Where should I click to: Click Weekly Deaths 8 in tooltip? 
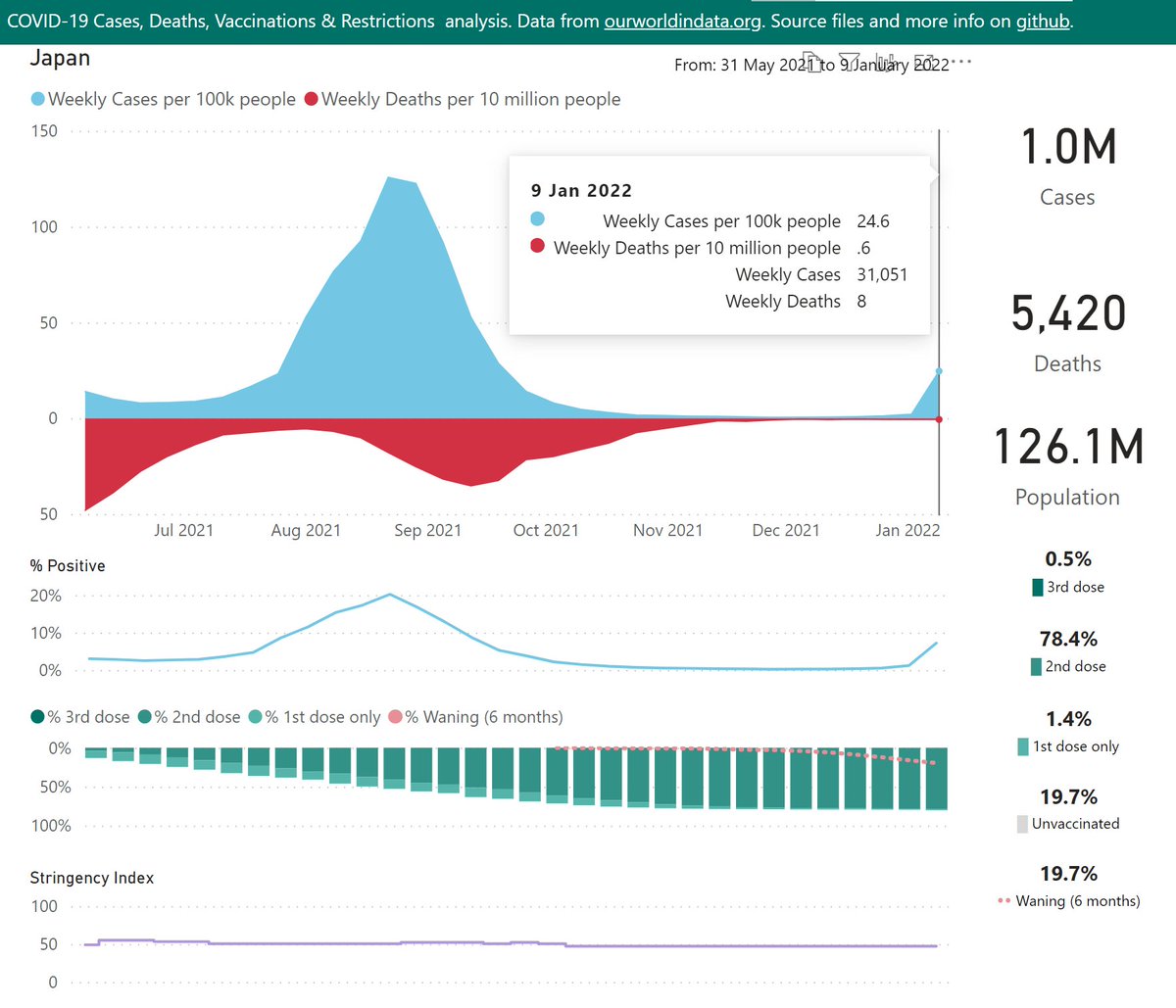(796, 301)
